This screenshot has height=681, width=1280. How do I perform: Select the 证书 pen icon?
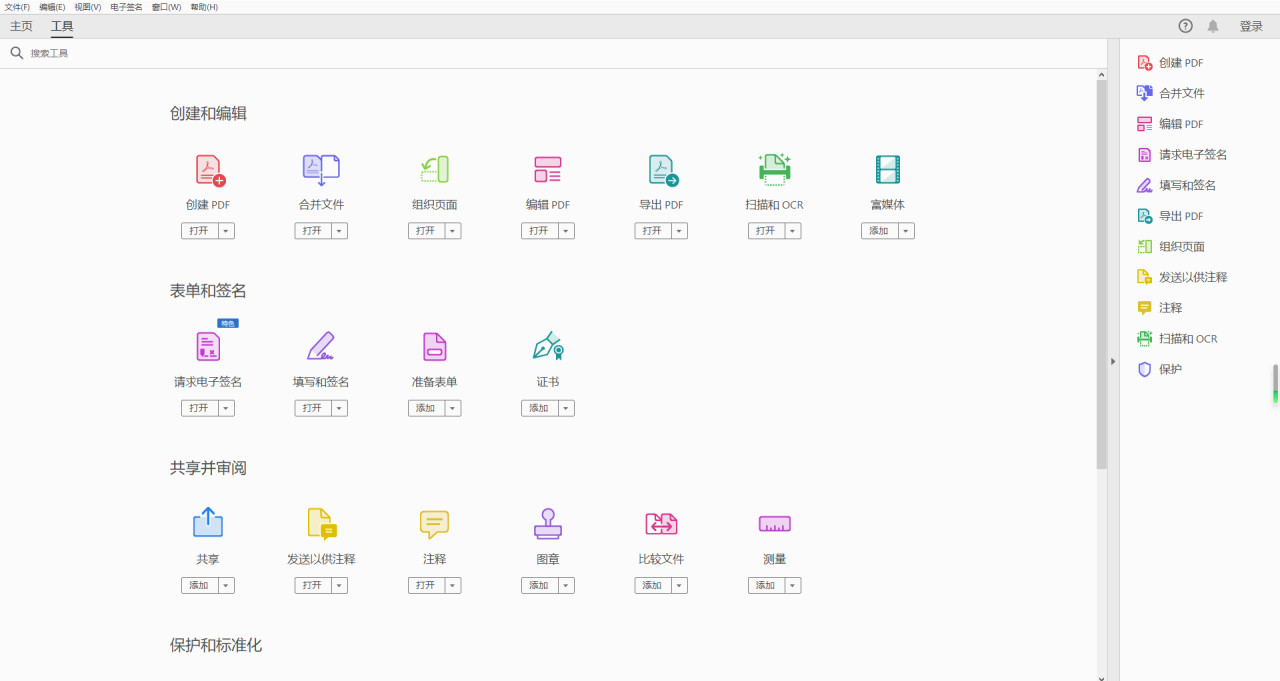coord(547,347)
